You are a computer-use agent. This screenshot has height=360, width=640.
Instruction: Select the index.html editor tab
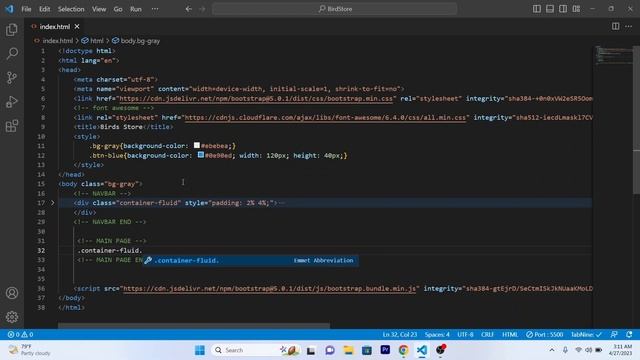tap(55, 27)
